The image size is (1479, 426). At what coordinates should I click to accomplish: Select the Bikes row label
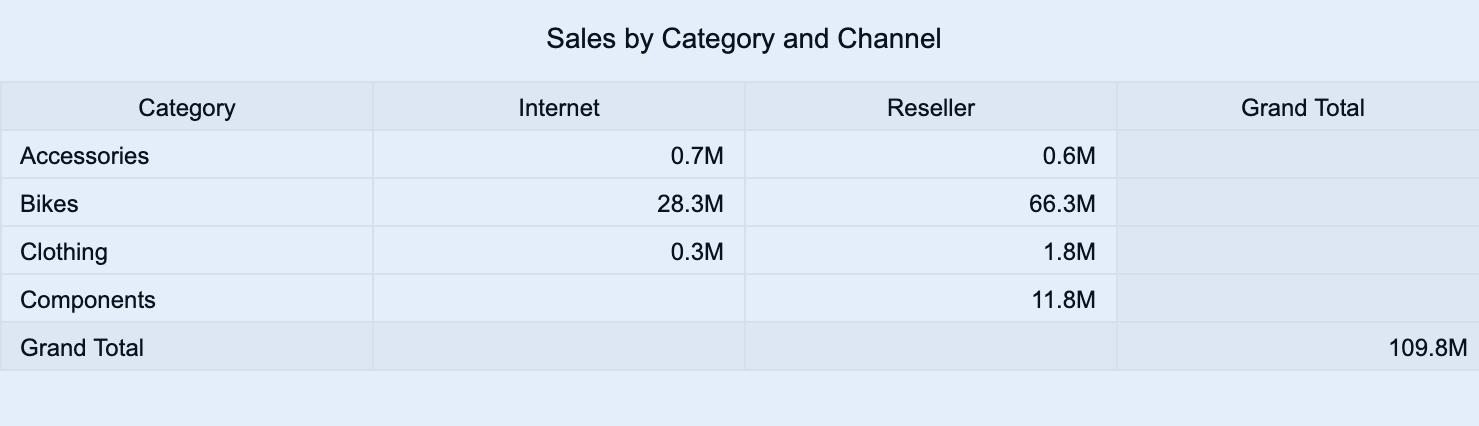pos(49,204)
